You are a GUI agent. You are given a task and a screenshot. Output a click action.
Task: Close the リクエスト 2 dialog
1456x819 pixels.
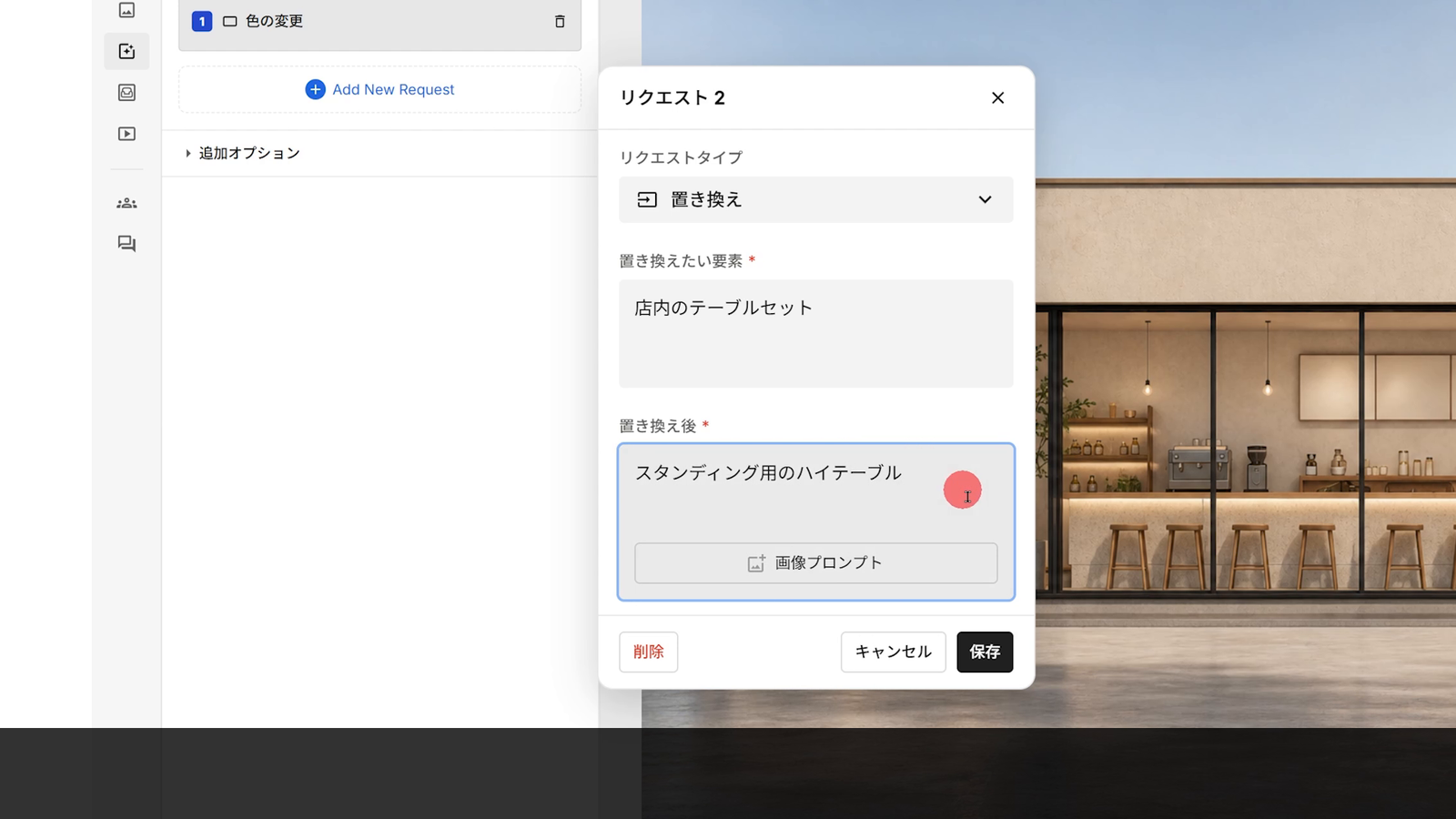pyautogui.click(x=997, y=97)
